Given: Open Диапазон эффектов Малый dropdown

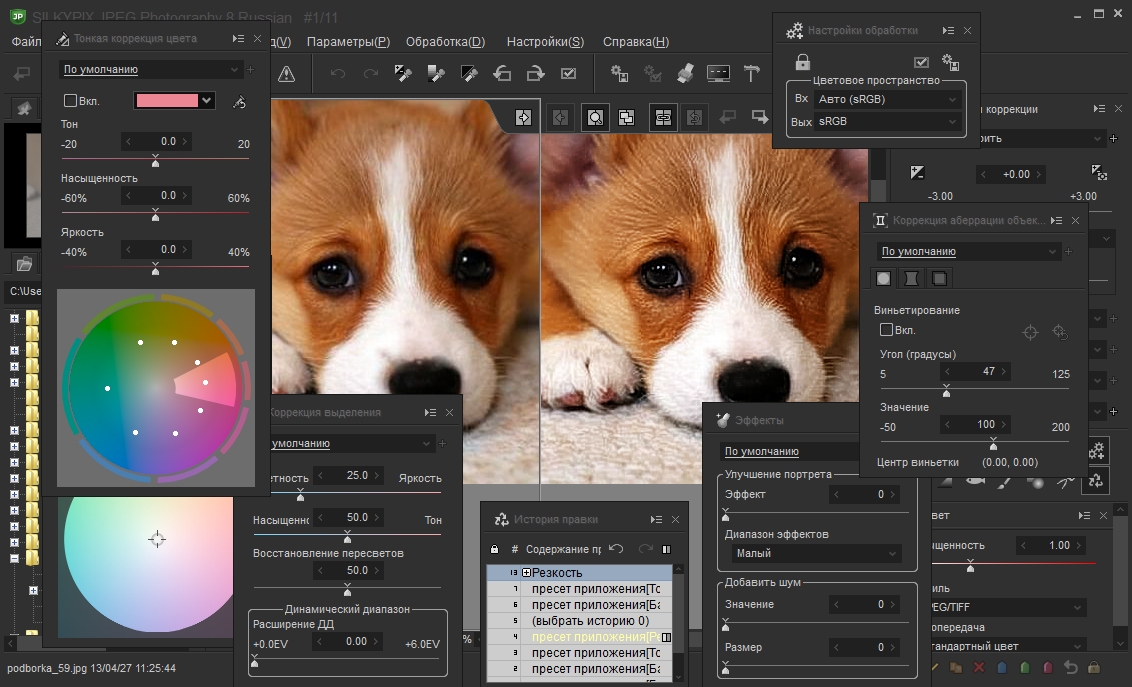Looking at the screenshot, I should point(816,553).
